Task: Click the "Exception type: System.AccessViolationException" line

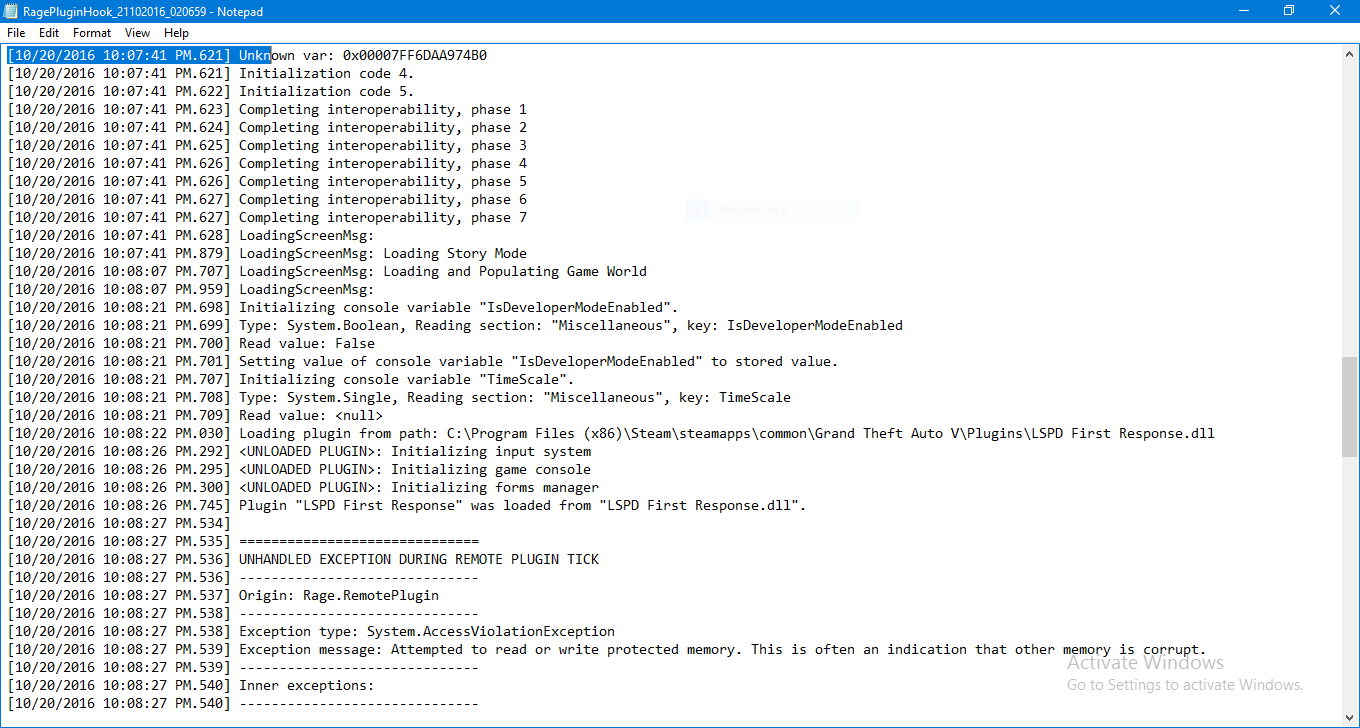Action: pos(426,631)
